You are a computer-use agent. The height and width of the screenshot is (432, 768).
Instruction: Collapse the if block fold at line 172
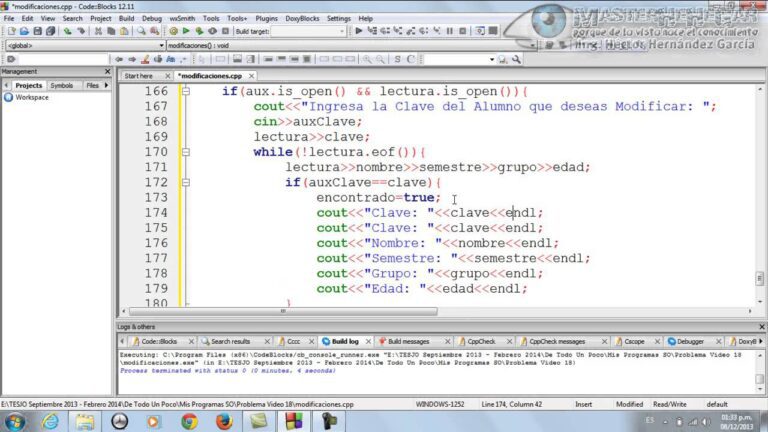point(186,182)
